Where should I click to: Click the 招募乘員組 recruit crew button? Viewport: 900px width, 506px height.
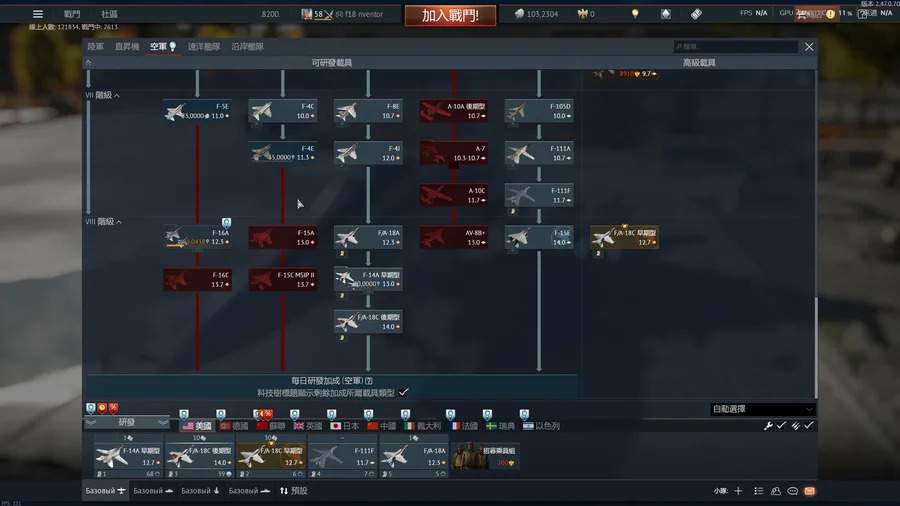(x=485, y=456)
